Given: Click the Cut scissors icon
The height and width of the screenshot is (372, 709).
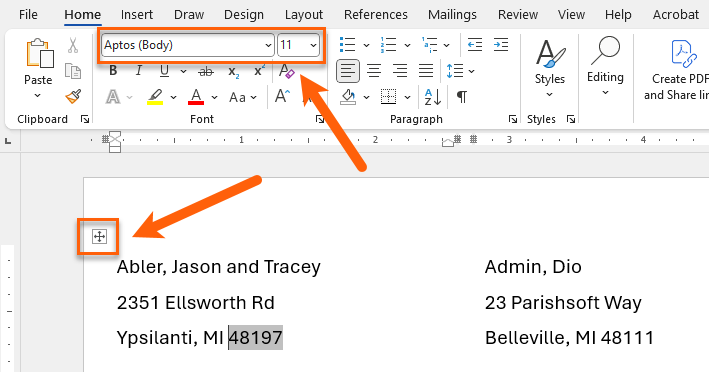Looking at the screenshot, I should click(73, 45).
